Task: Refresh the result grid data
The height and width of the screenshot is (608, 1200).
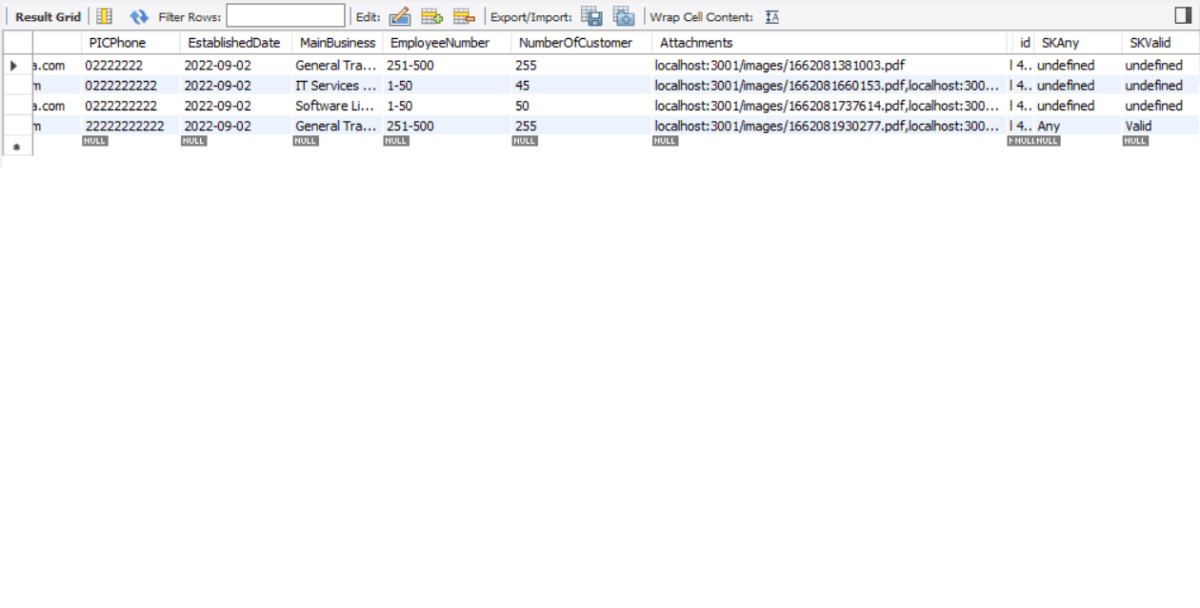Action: click(140, 16)
